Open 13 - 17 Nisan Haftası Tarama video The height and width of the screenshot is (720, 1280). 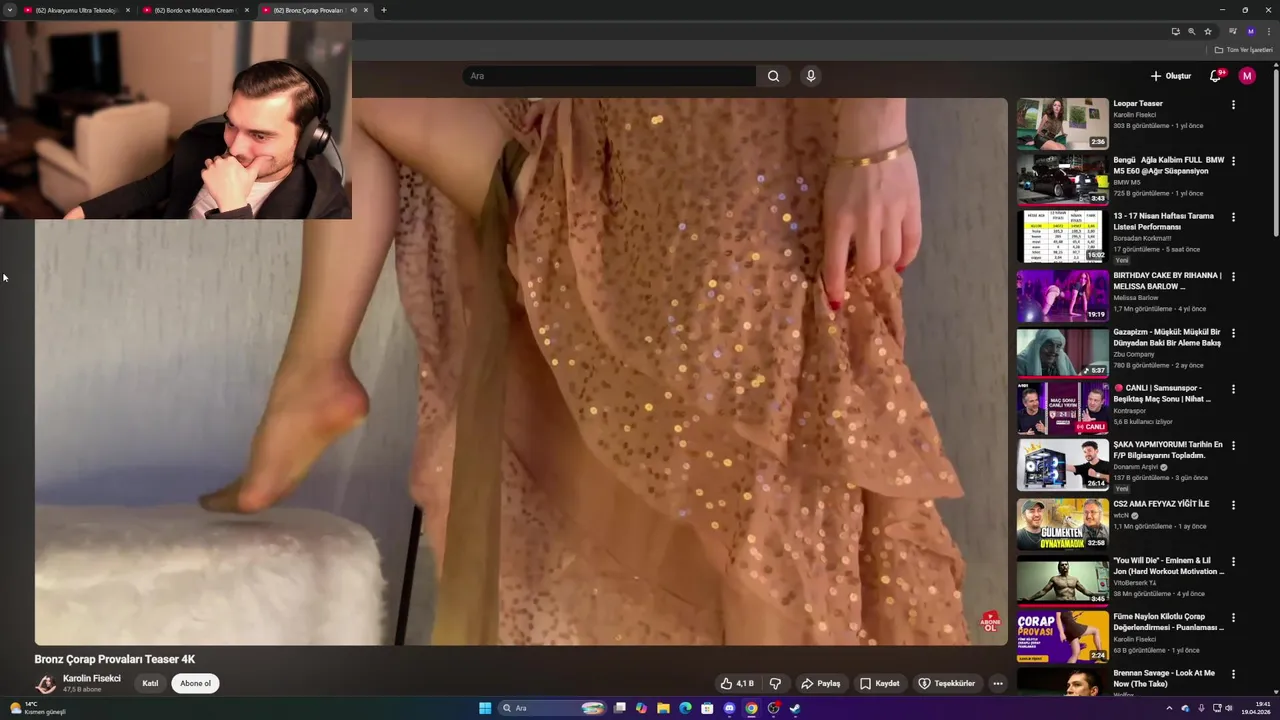click(1163, 221)
